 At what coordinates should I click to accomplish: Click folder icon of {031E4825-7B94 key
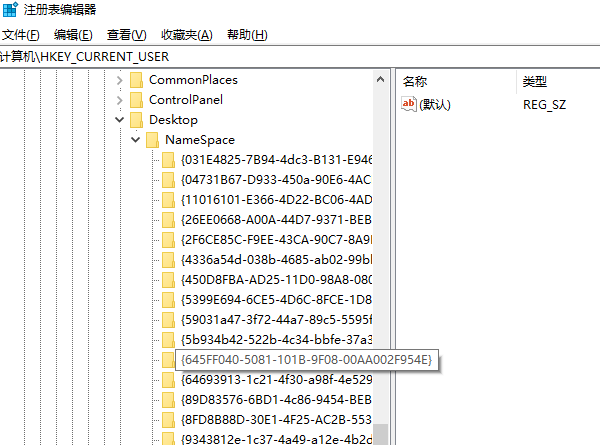coord(168,160)
